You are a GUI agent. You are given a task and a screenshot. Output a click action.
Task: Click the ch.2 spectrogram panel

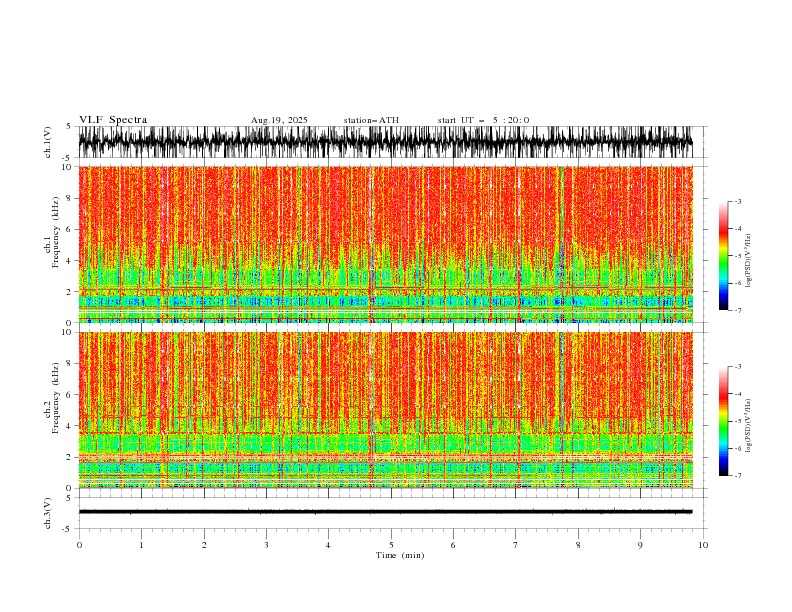385,410
